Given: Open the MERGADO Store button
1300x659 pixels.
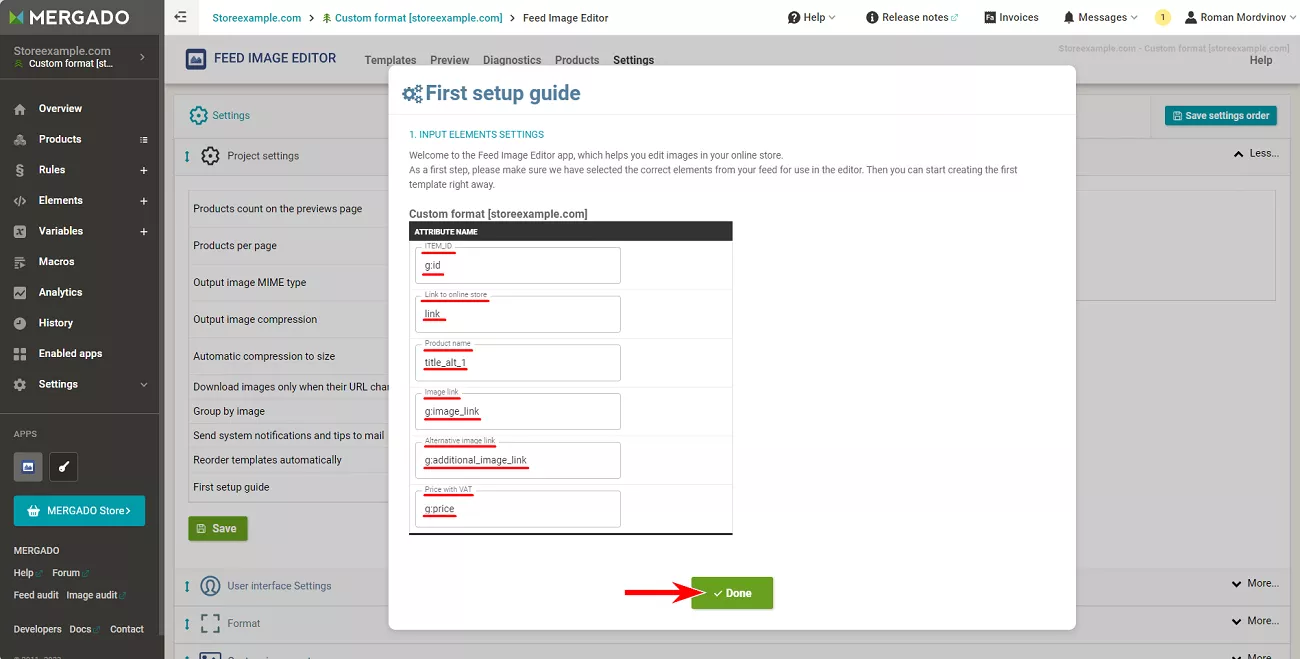Looking at the screenshot, I should pyautogui.click(x=79, y=511).
